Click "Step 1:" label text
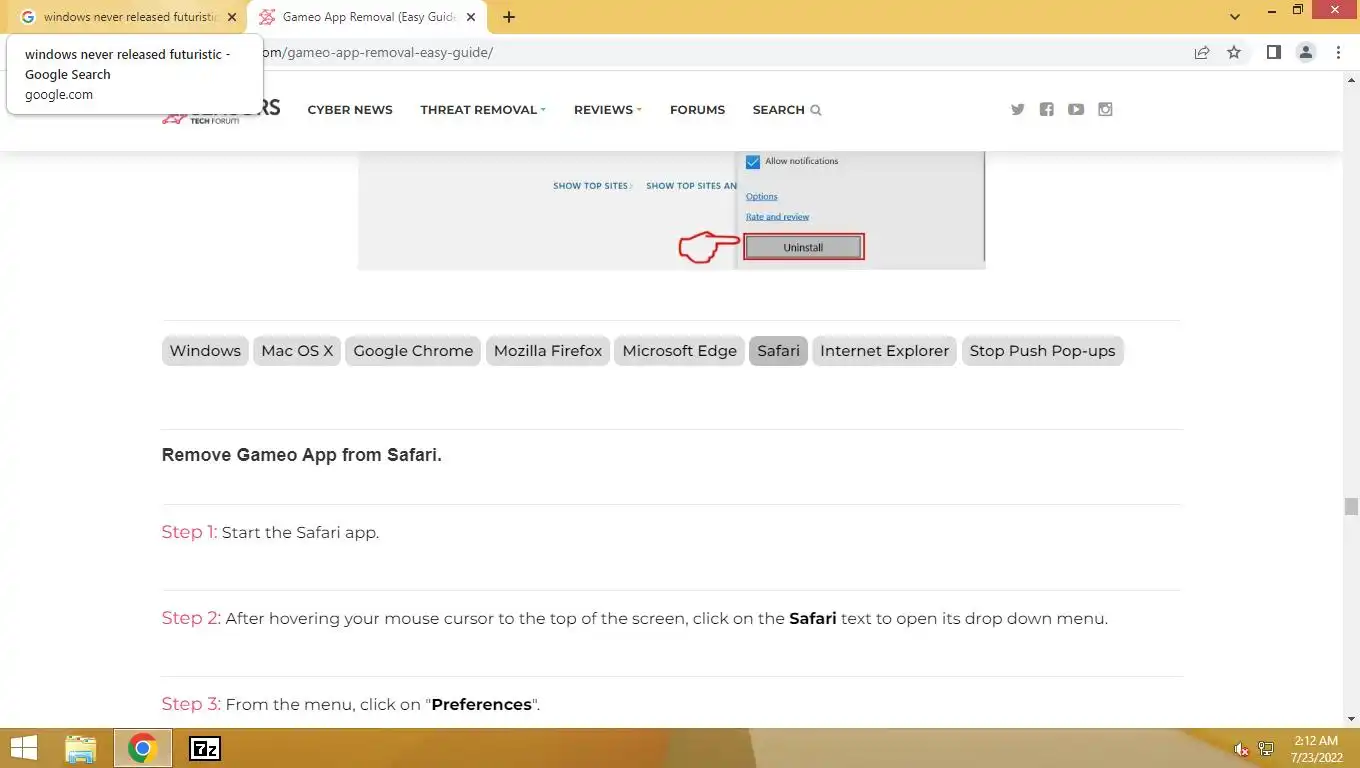The height and width of the screenshot is (768, 1360). tap(189, 532)
